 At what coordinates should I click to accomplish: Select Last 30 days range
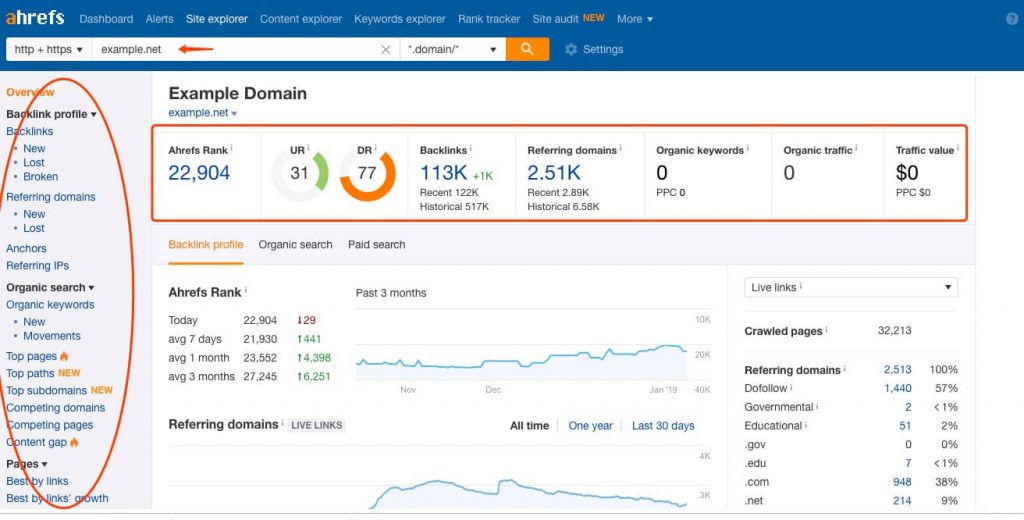pos(663,426)
